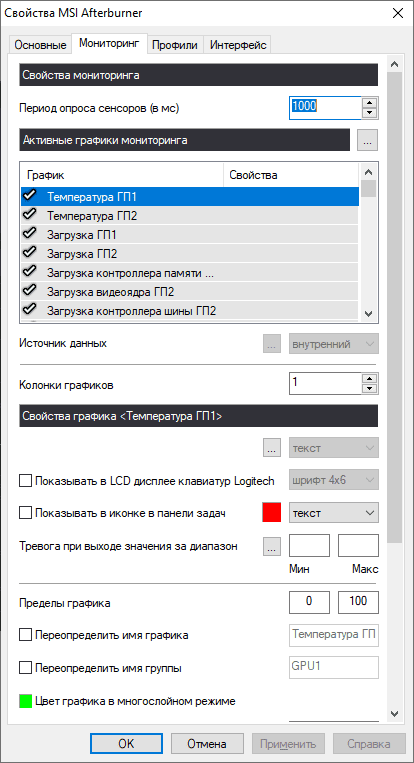Switch to the Интерфейс tab
Screen dimensions: 414x763
(x=238, y=45)
